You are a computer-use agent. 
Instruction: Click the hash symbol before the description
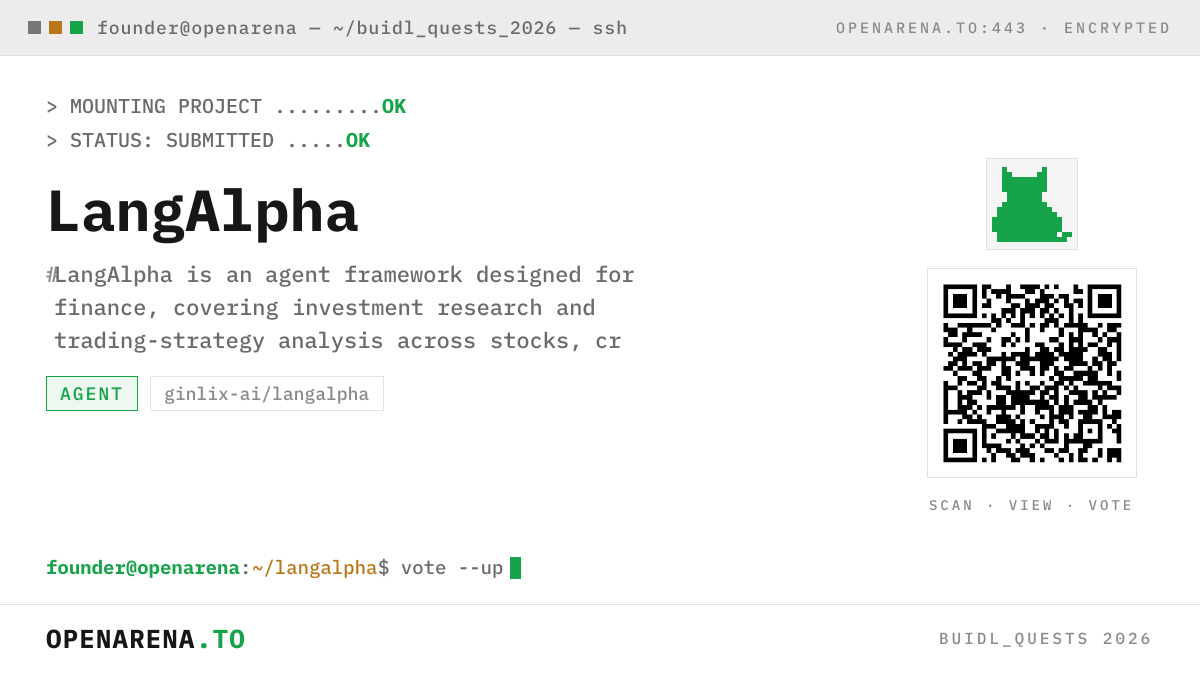tap(51, 274)
